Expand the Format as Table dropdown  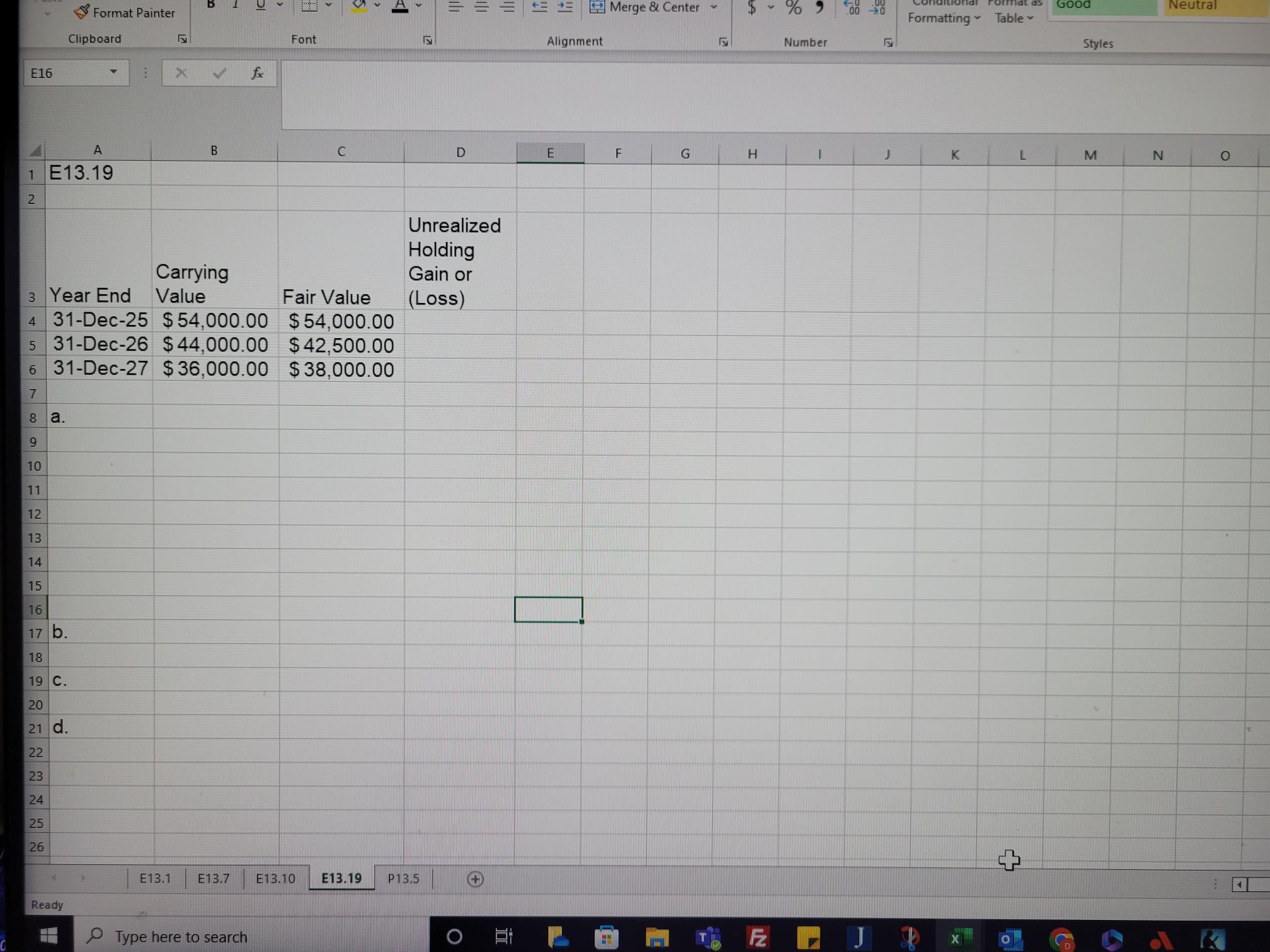pyautogui.click(x=1014, y=18)
